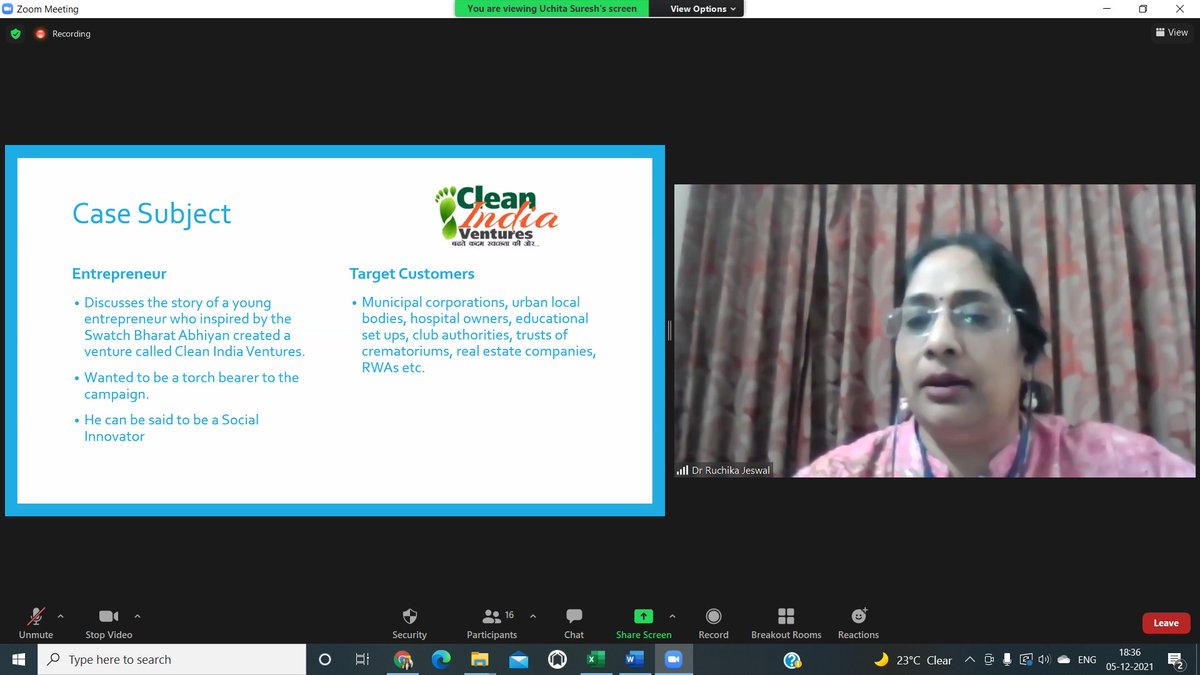
Task: Open the round hexagon-logo app on taskbar
Action: tap(557, 659)
